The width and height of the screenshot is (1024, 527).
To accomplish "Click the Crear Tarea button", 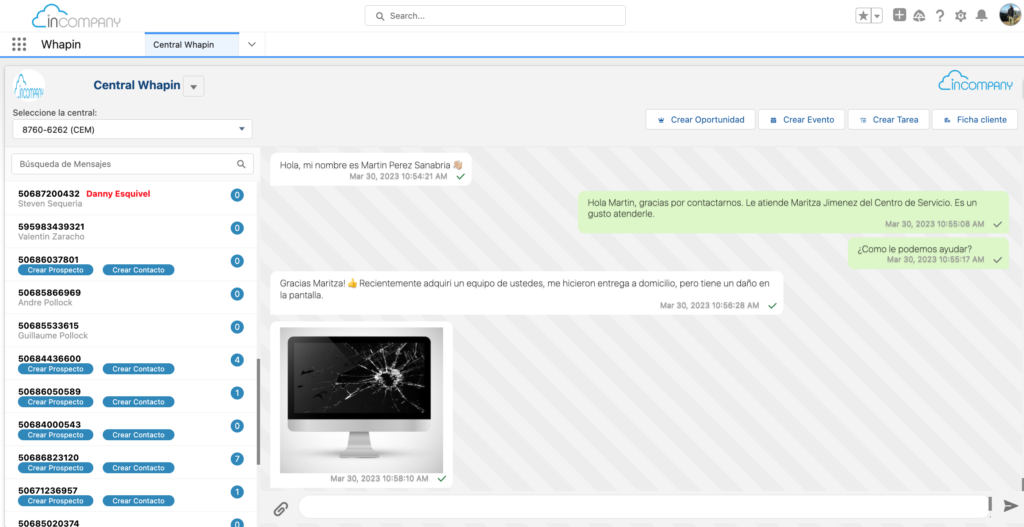I will click(889, 120).
